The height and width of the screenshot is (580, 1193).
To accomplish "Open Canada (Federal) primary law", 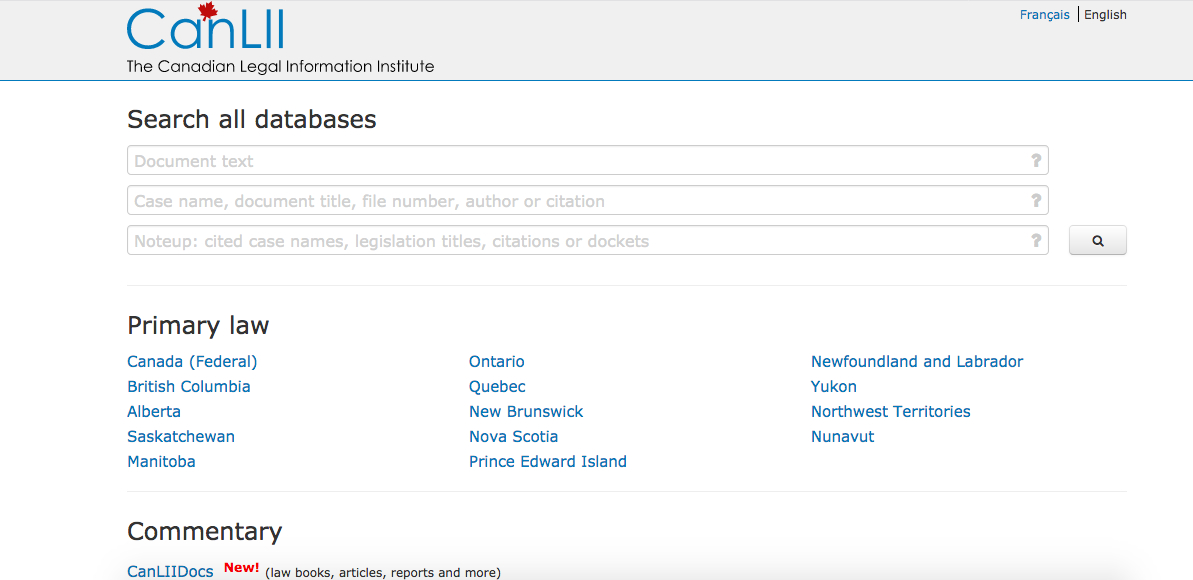I will (192, 362).
